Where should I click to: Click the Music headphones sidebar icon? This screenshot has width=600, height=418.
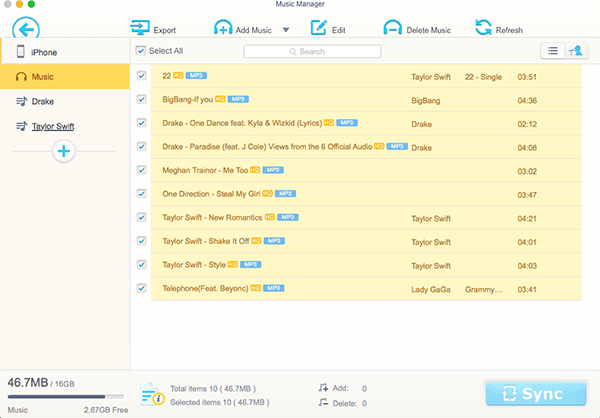(x=21, y=77)
